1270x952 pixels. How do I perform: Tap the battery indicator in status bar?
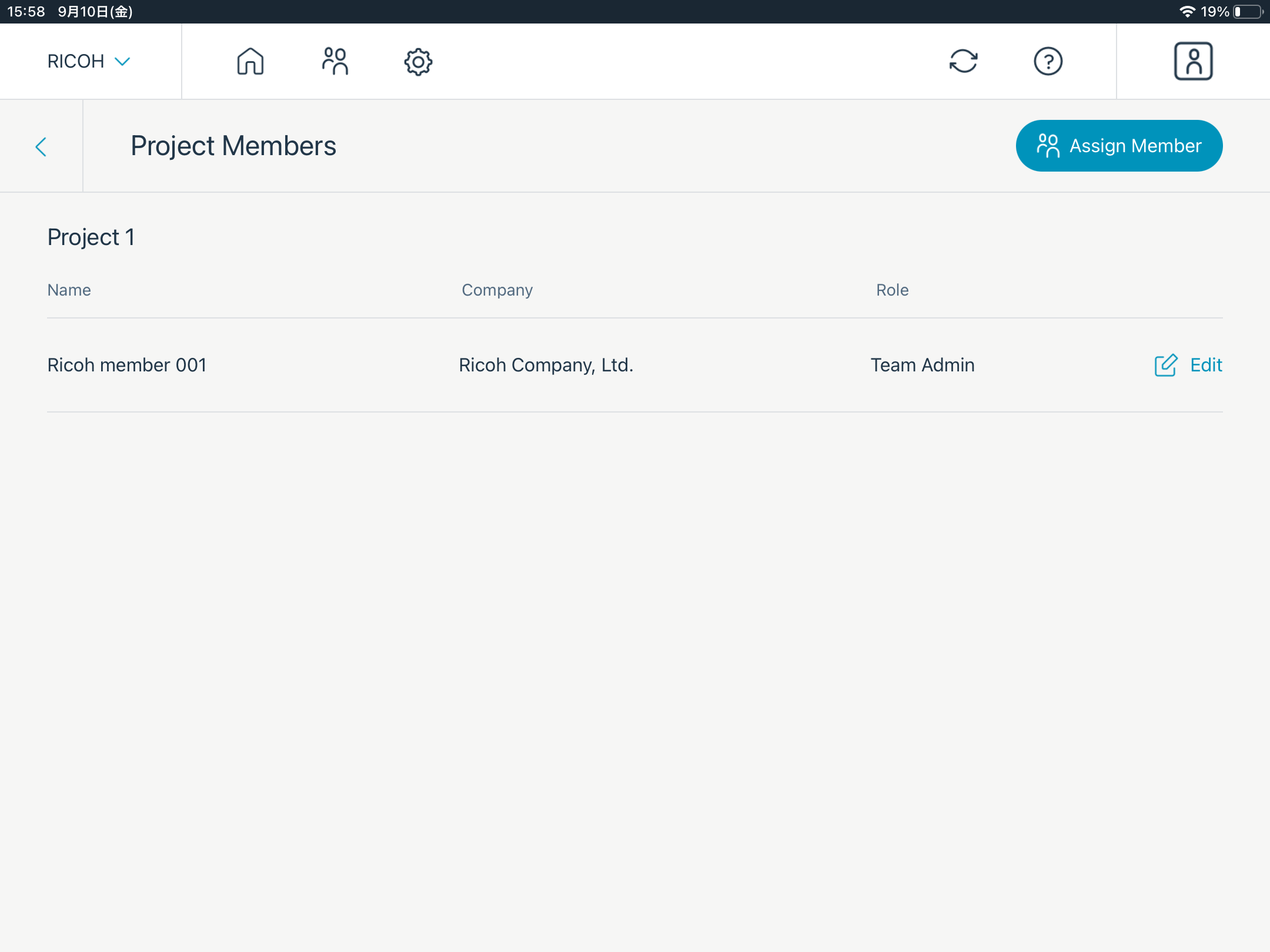click(x=1248, y=12)
